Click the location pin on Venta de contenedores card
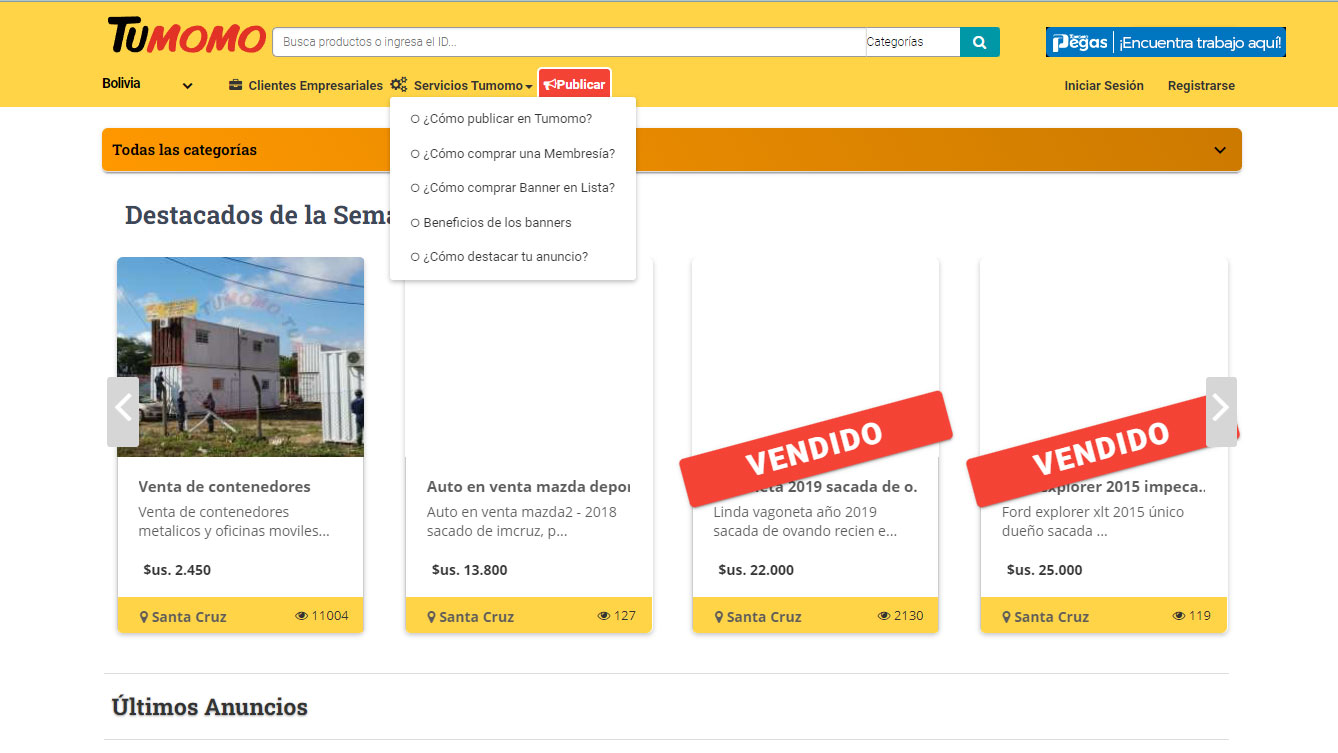This screenshot has width=1338, height=753. 144,617
